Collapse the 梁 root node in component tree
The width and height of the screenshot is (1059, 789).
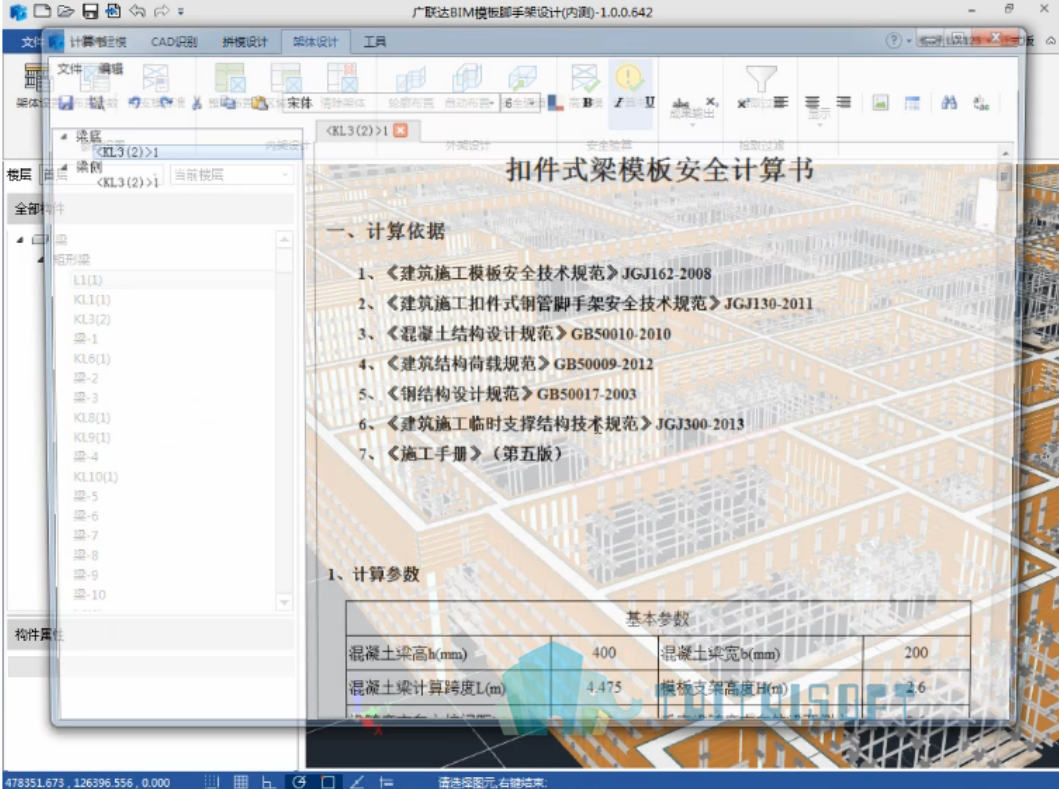point(20,239)
